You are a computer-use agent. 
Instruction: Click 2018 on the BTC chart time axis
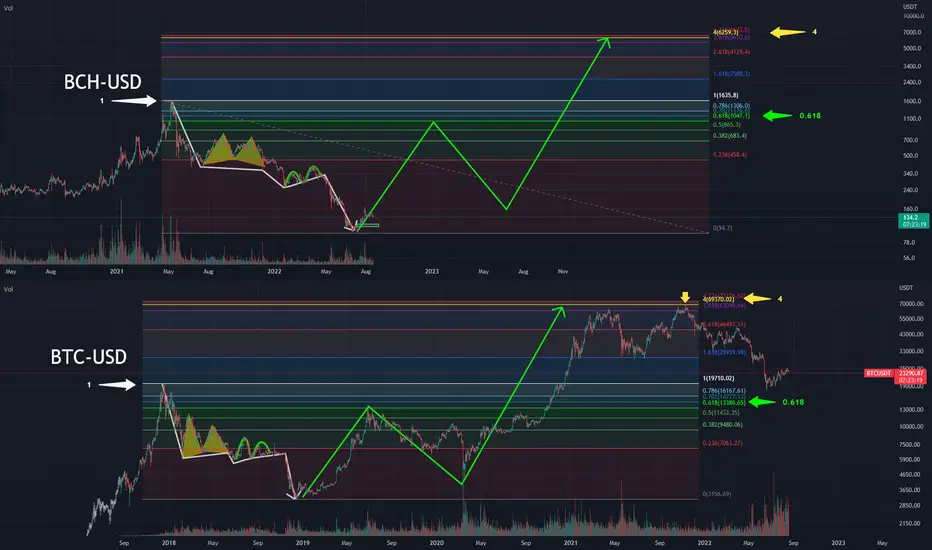tap(169, 543)
